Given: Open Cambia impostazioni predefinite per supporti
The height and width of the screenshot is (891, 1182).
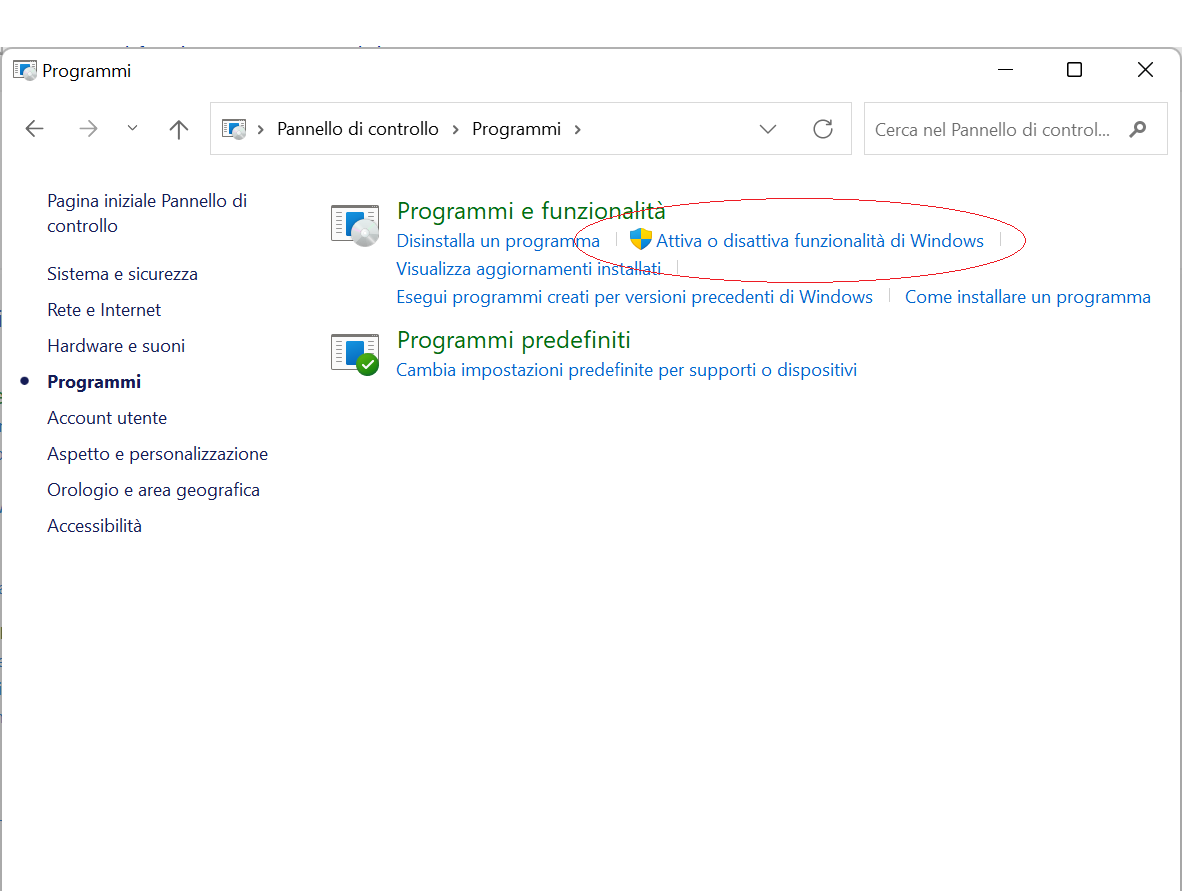Looking at the screenshot, I should tap(626, 370).
